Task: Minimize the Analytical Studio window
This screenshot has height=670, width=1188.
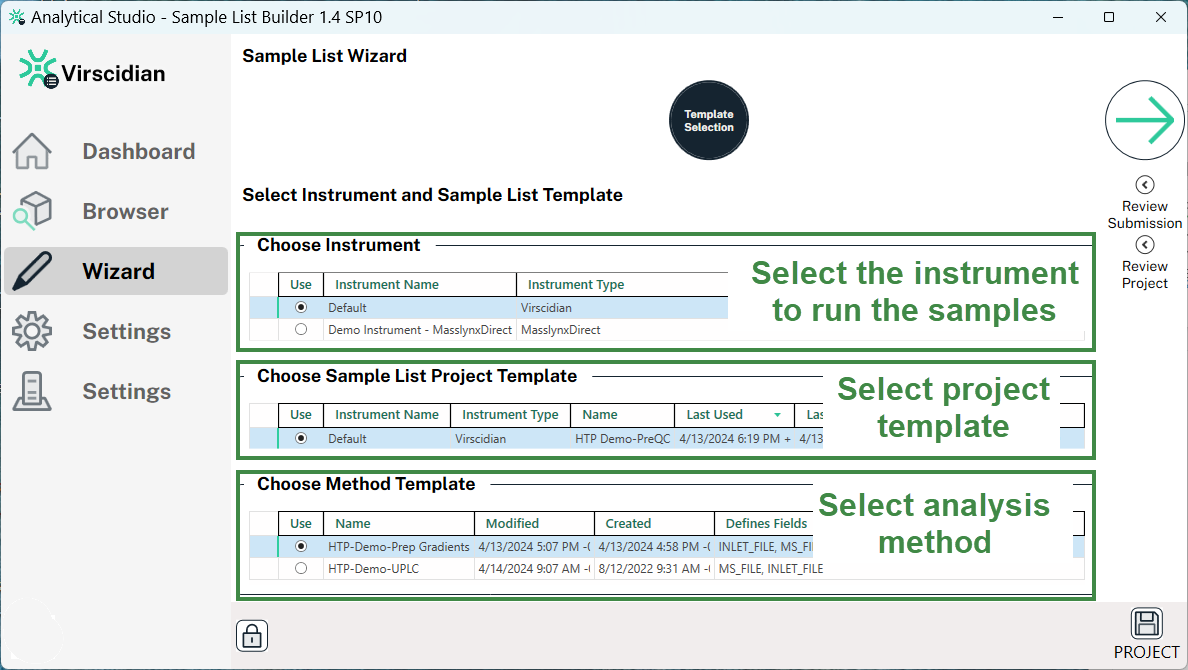Action: (x=1058, y=17)
